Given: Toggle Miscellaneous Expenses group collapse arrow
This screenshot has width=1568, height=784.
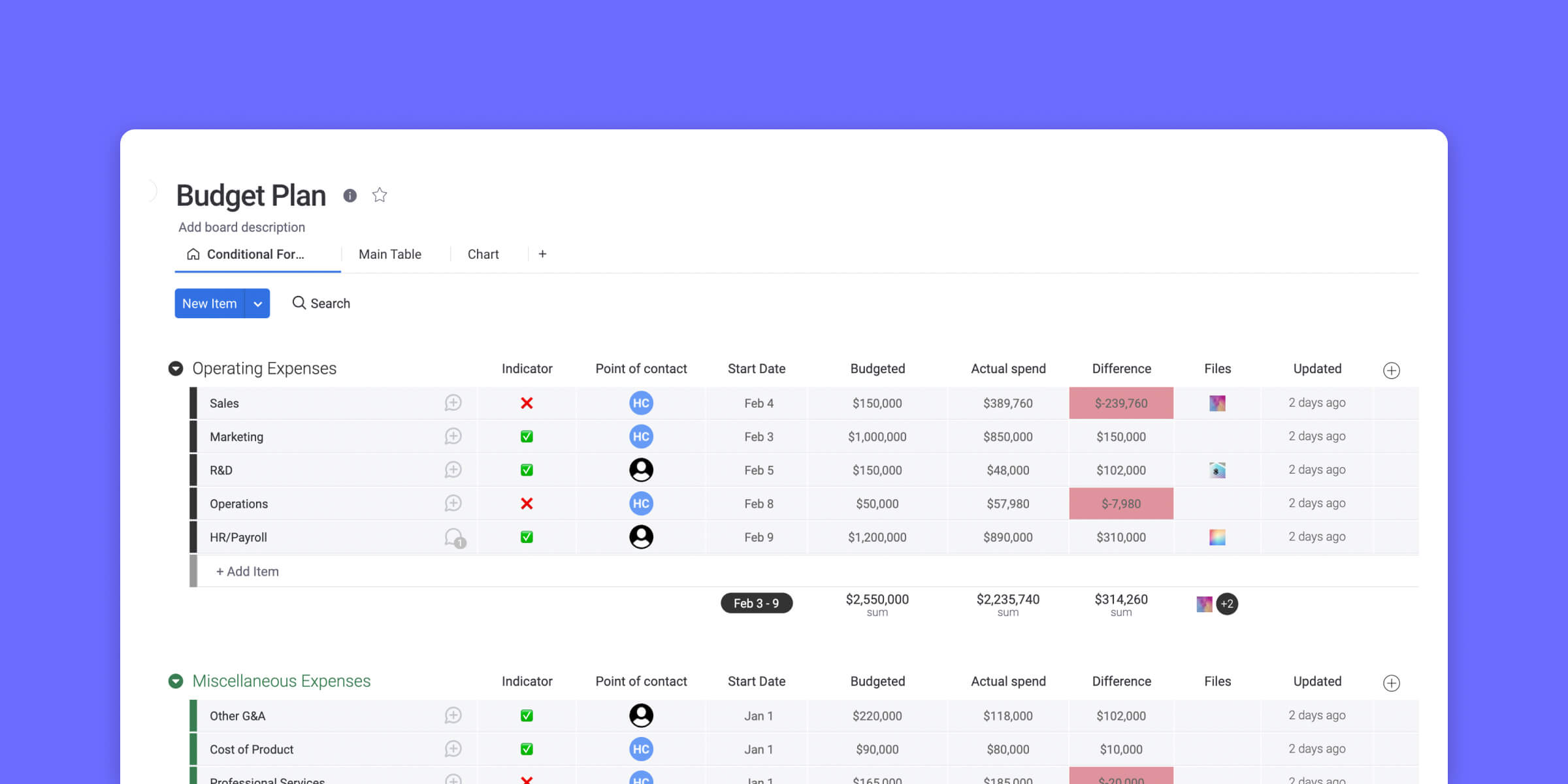Looking at the screenshot, I should coord(177,682).
